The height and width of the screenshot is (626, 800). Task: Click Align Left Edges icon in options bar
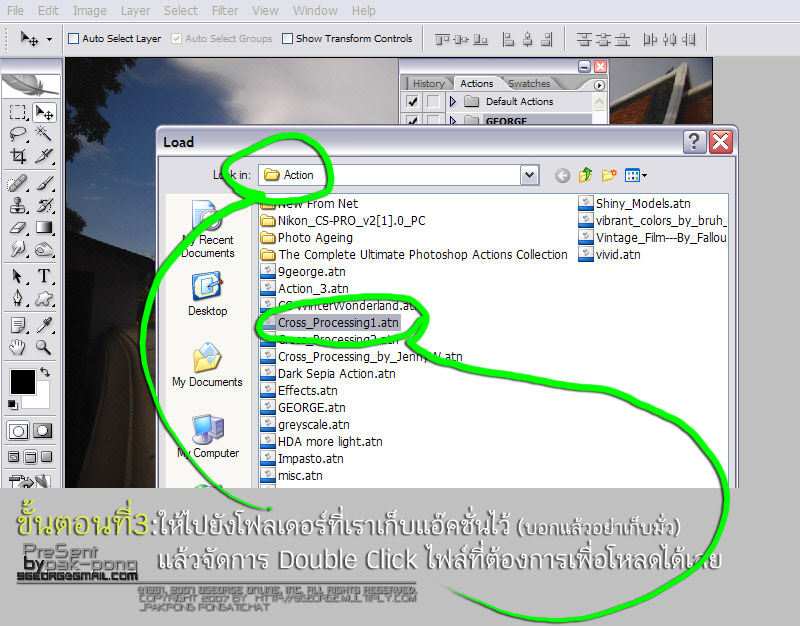(x=508, y=39)
